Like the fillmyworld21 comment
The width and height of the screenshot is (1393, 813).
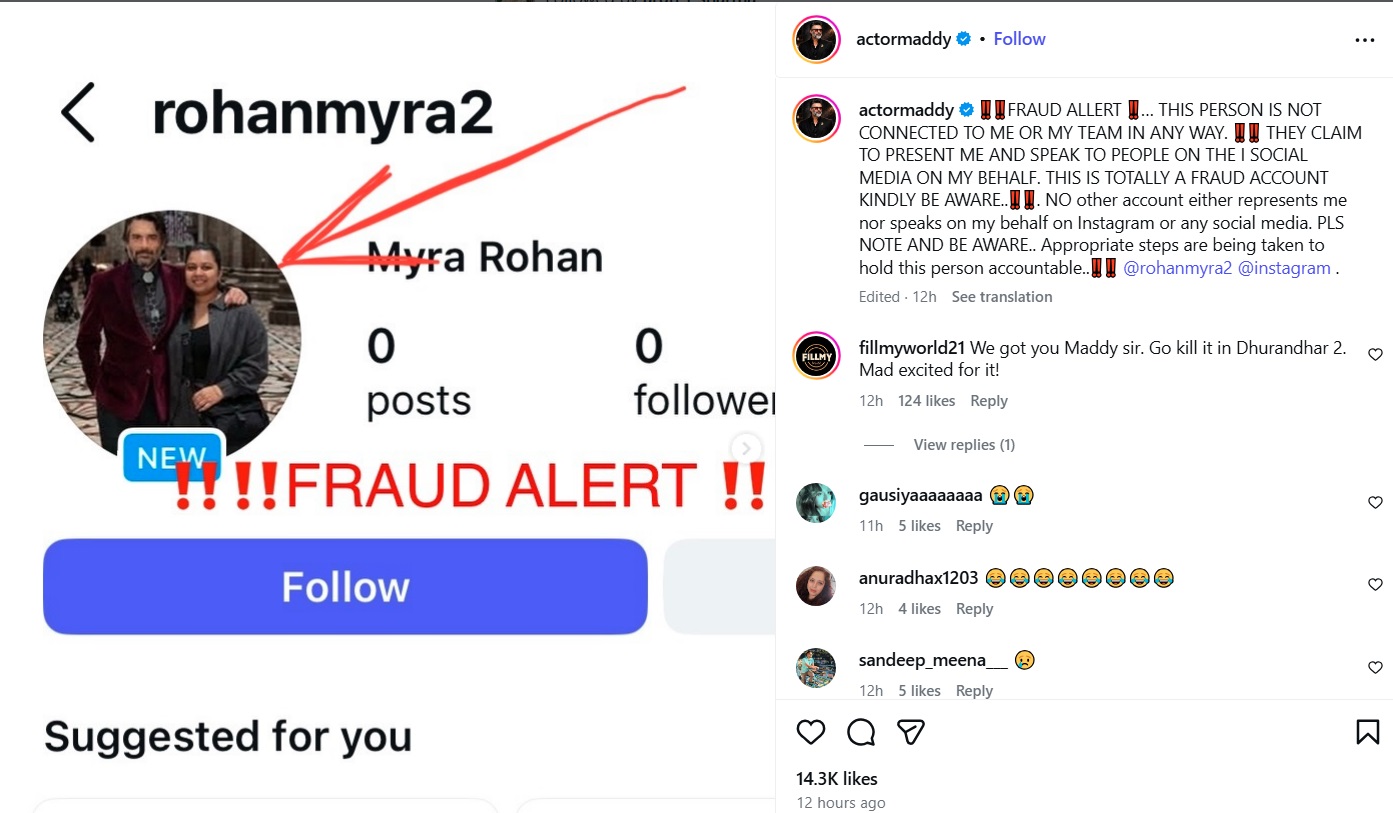point(1375,354)
